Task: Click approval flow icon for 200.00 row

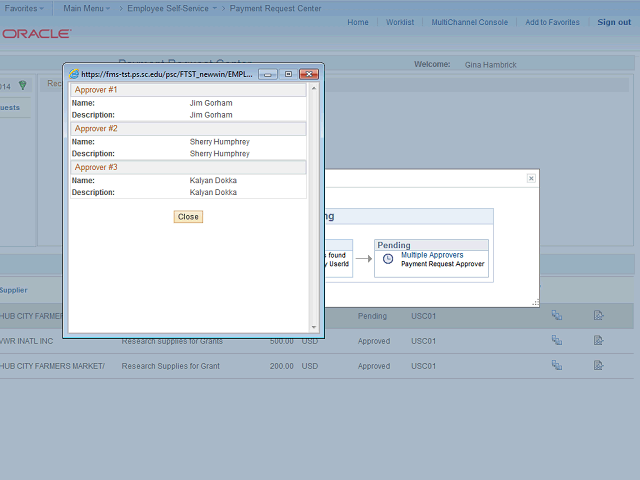Action: (x=557, y=366)
